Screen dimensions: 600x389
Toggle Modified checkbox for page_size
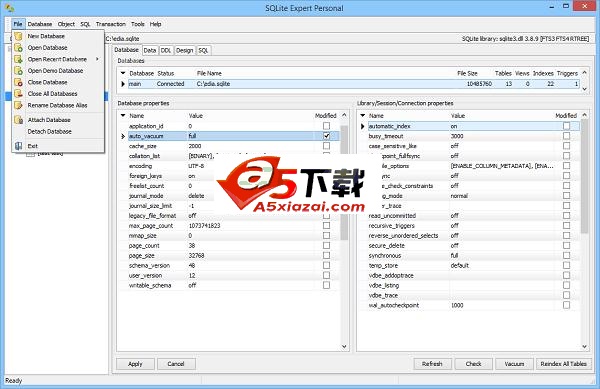[326, 256]
